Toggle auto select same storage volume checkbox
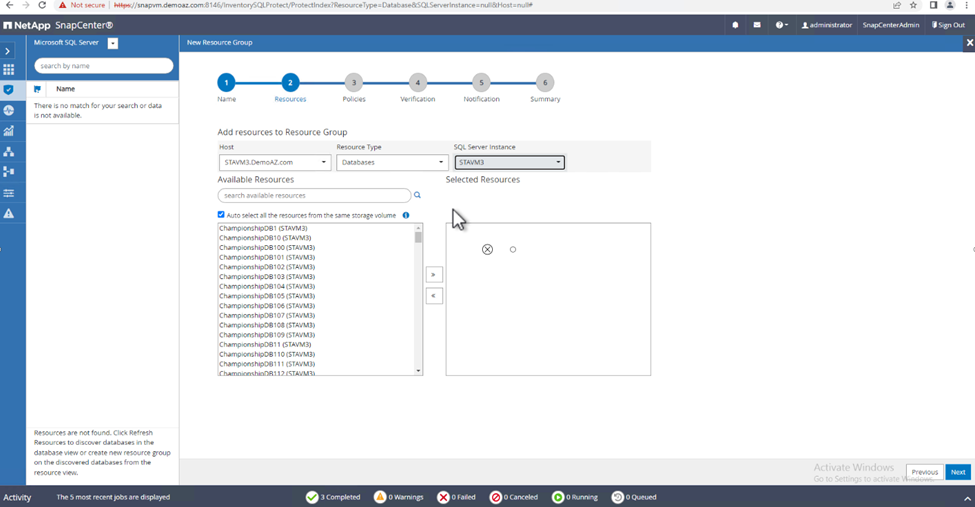This screenshot has width=975, height=507. (221, 215)
